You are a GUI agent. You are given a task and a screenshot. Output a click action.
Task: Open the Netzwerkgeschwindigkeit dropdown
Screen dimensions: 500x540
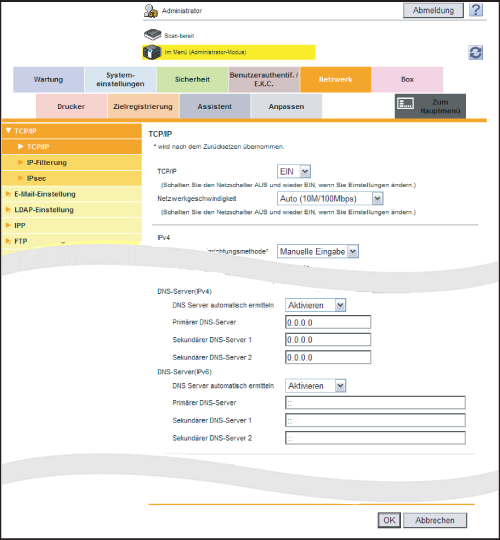point(330,198)
